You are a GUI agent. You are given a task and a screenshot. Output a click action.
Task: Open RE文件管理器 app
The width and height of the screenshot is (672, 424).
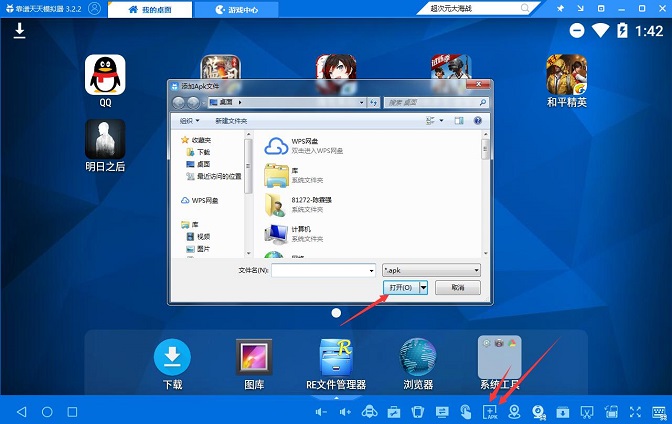pyautogui.click(x=336, y=364)
